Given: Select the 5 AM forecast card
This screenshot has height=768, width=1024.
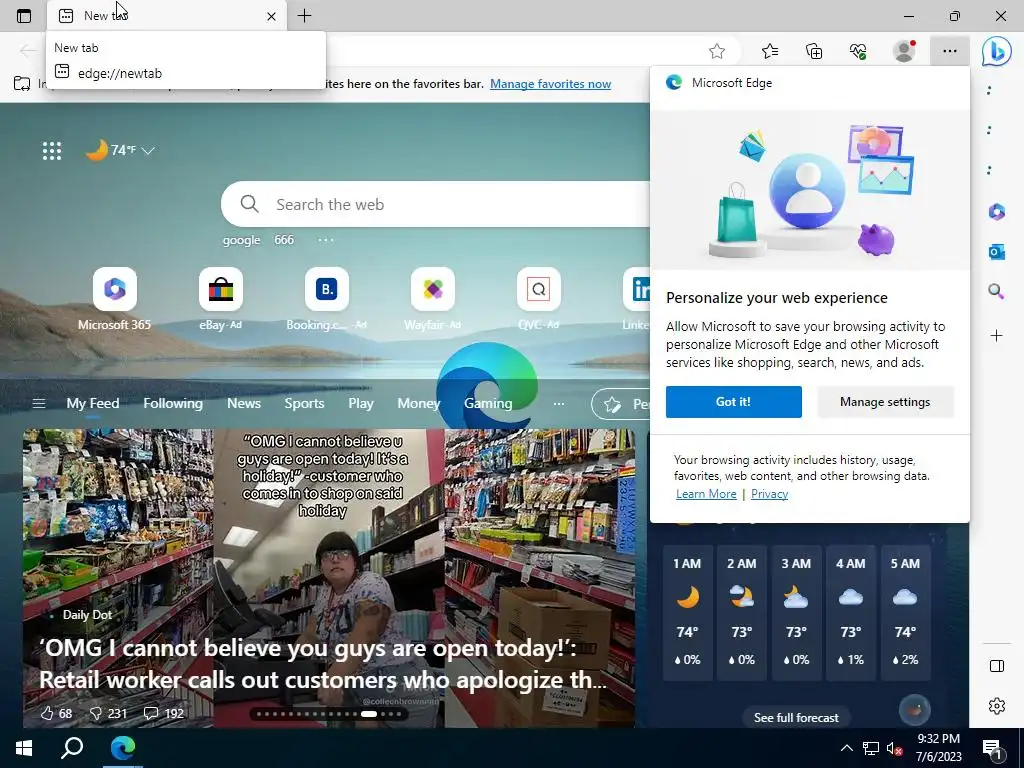Looking at the screenshot, I should [904, 613].
